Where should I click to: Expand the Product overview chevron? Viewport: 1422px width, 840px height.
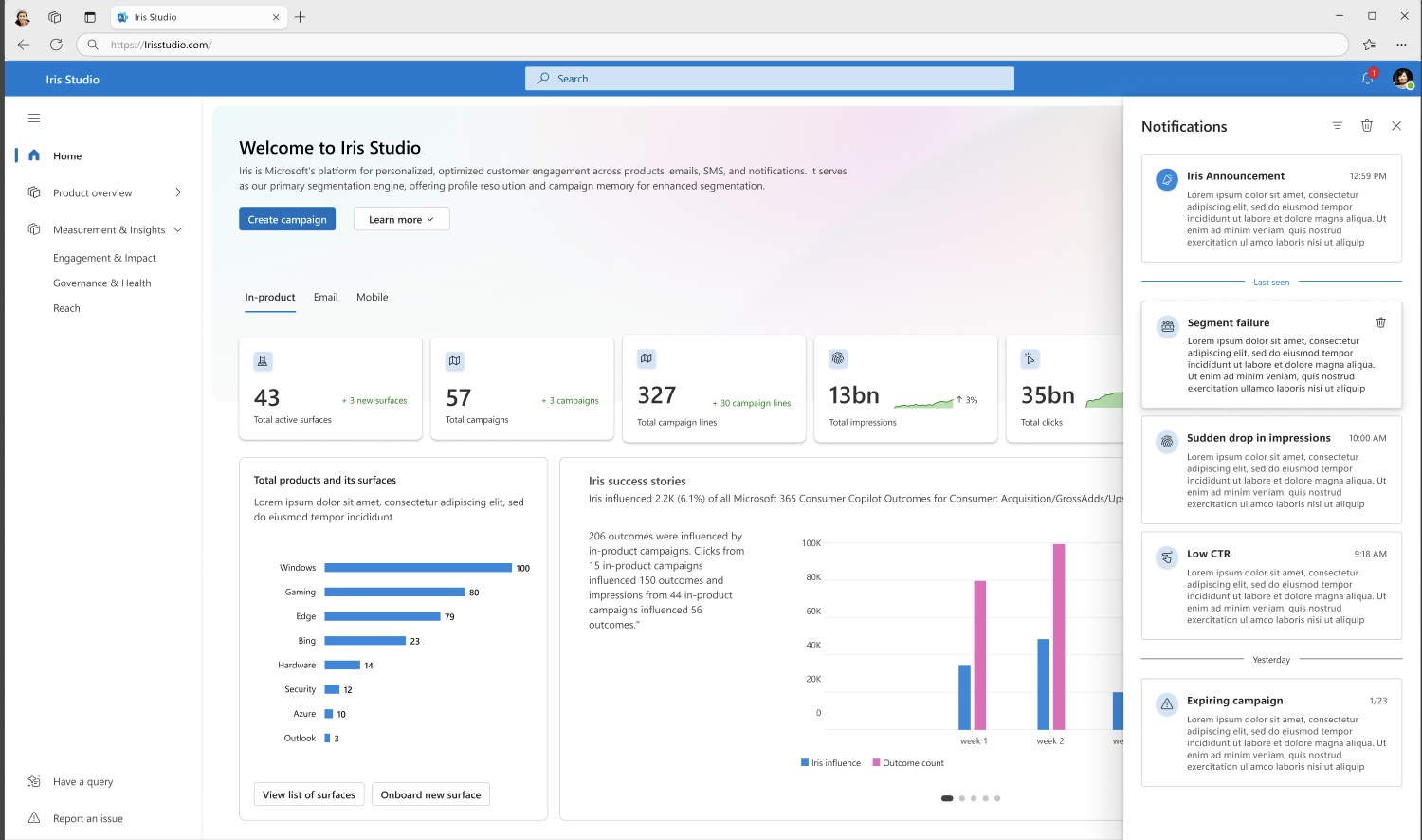click(178, 192)
